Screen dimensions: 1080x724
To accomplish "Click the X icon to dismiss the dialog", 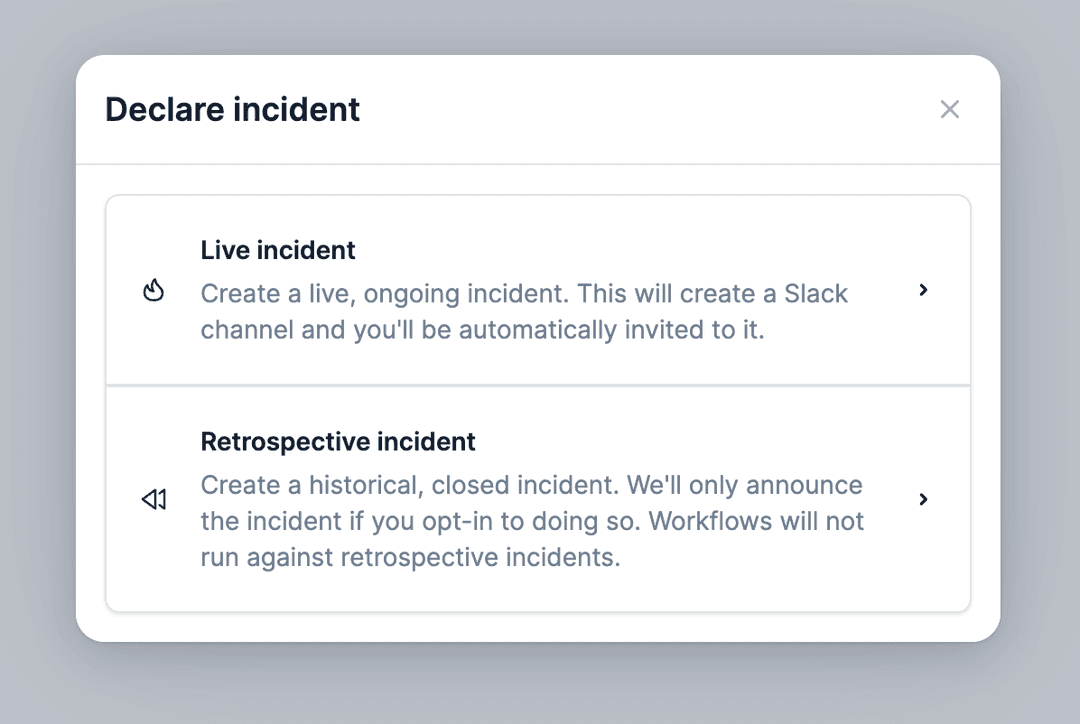I will pos(949,109).
